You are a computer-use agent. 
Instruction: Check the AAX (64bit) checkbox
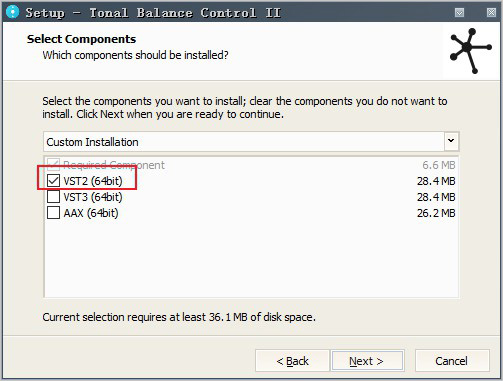(x=53, y=213)
